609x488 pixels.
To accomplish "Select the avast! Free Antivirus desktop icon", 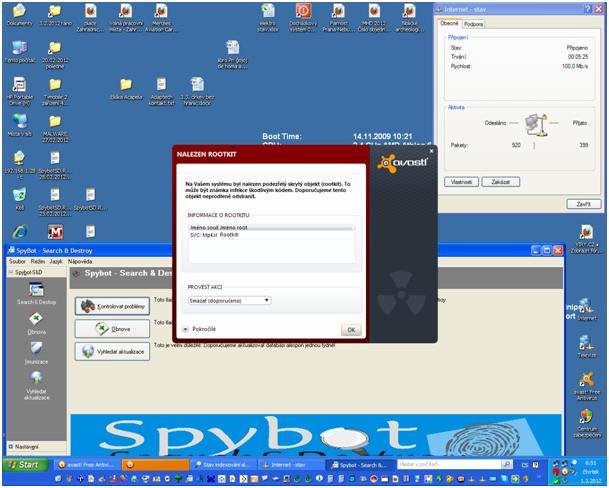I will point(586,386).
